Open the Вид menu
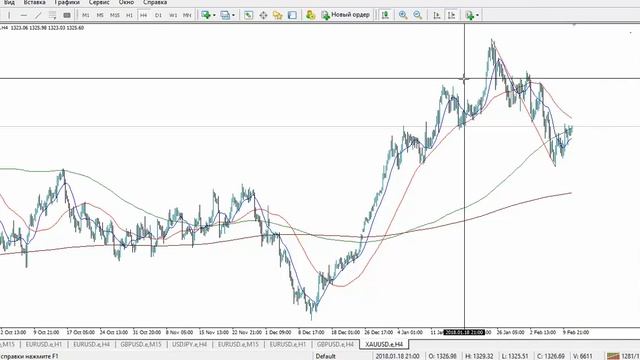The width and height of the screenshot is (640, 360). point(9,2)
